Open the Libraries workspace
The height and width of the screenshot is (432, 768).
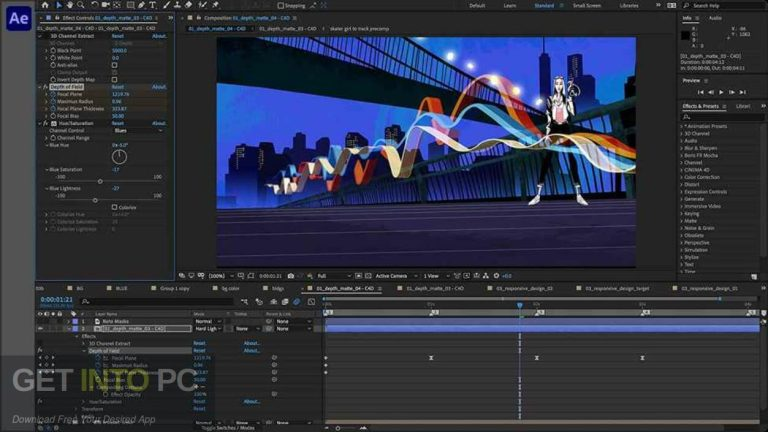point(628,6)
